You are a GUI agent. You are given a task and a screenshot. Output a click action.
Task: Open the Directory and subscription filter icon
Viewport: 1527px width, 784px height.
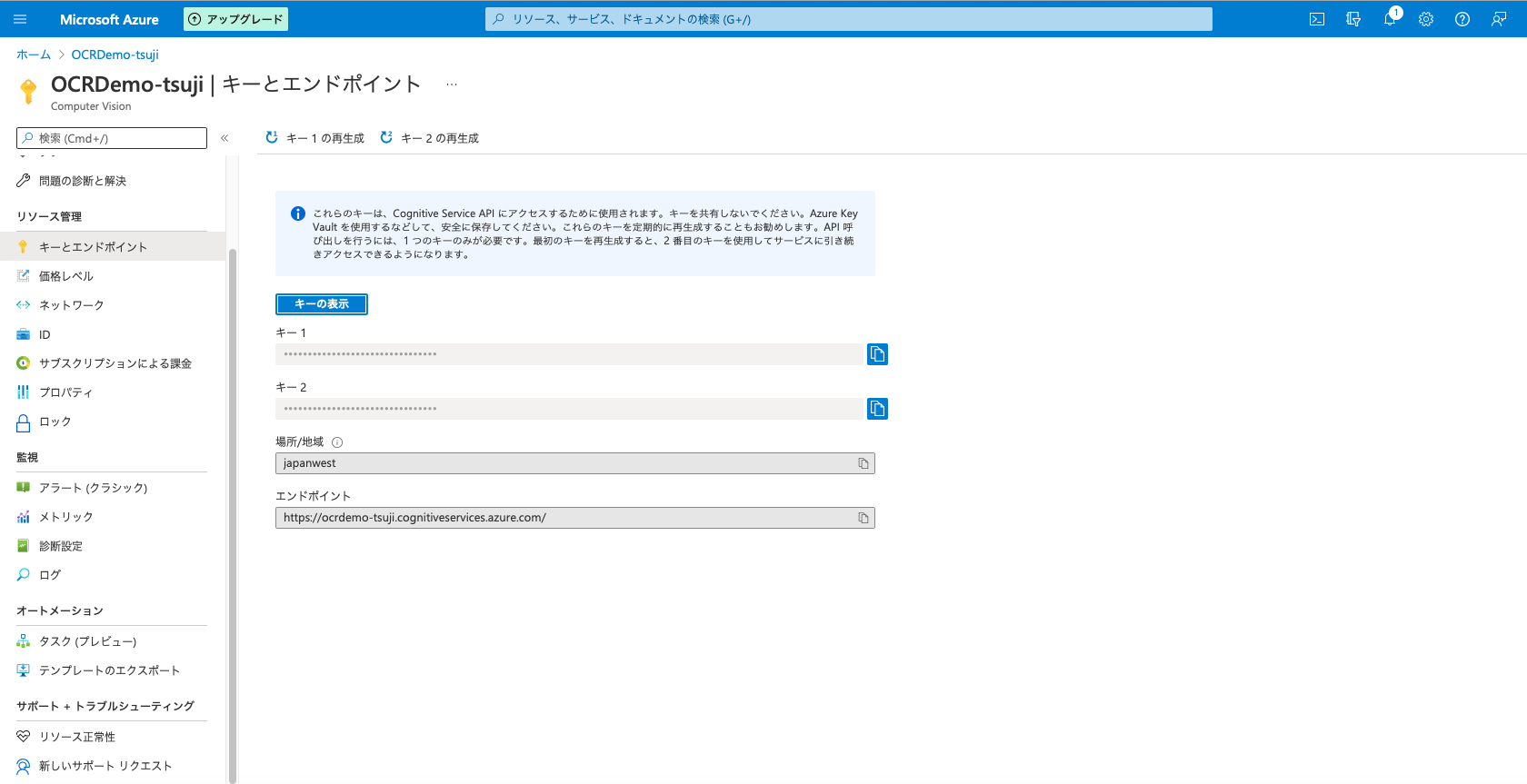1353,19
